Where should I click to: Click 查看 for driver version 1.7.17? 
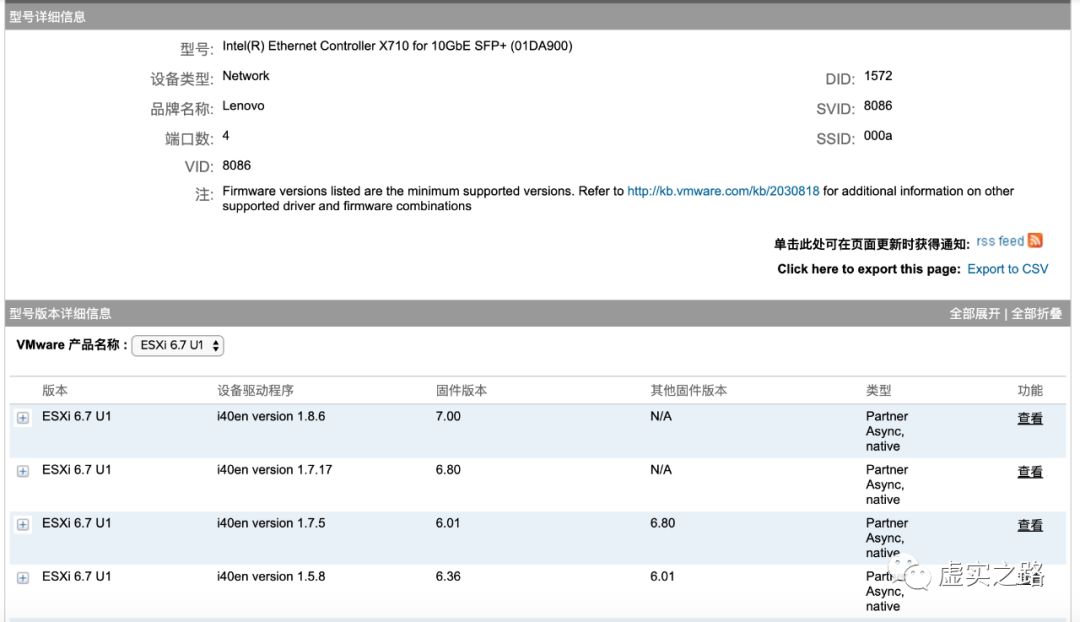point(1029,471)
